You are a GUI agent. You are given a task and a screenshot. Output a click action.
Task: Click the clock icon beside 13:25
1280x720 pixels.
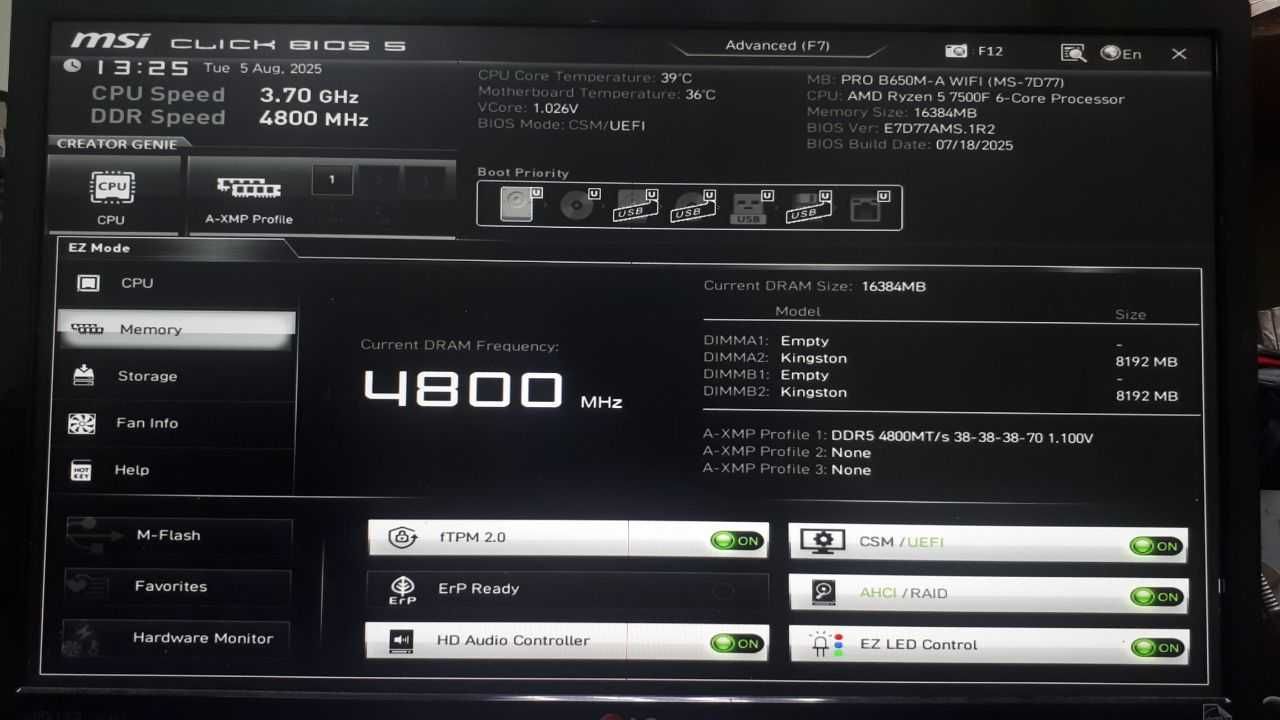pos(72,66)
